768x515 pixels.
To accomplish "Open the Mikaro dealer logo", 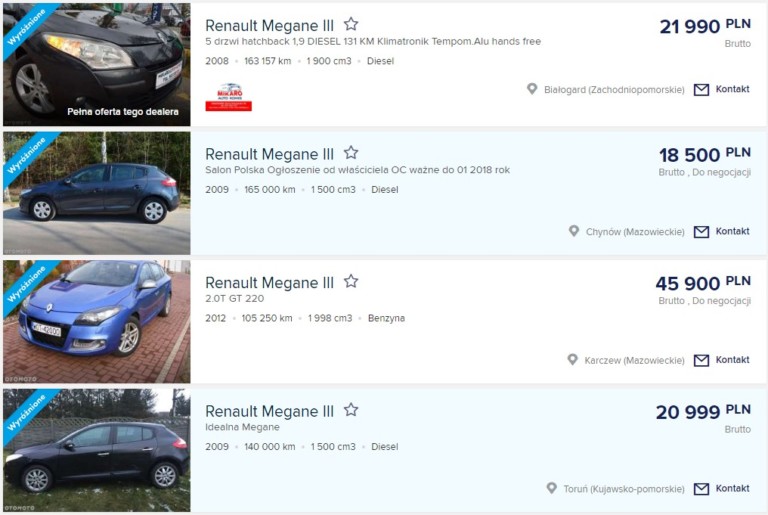I will click(x=229, y=97).
